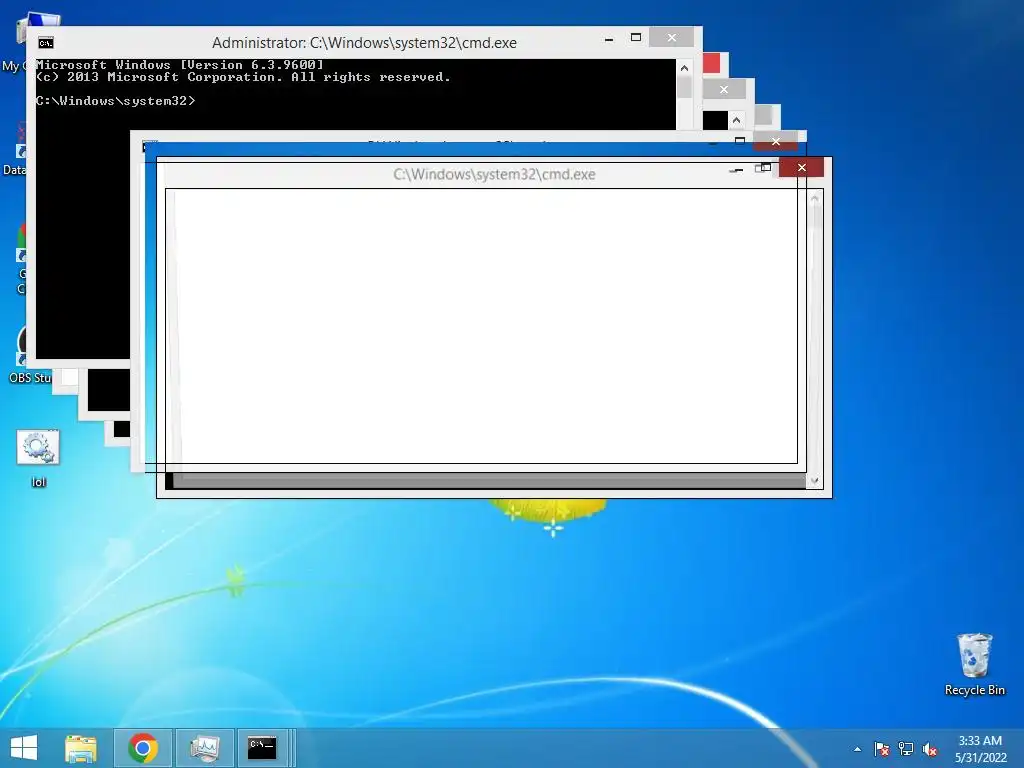Viewport: 1024px width, 768px height.
Task: Open the network status tray icon
Action: (906, 749)
